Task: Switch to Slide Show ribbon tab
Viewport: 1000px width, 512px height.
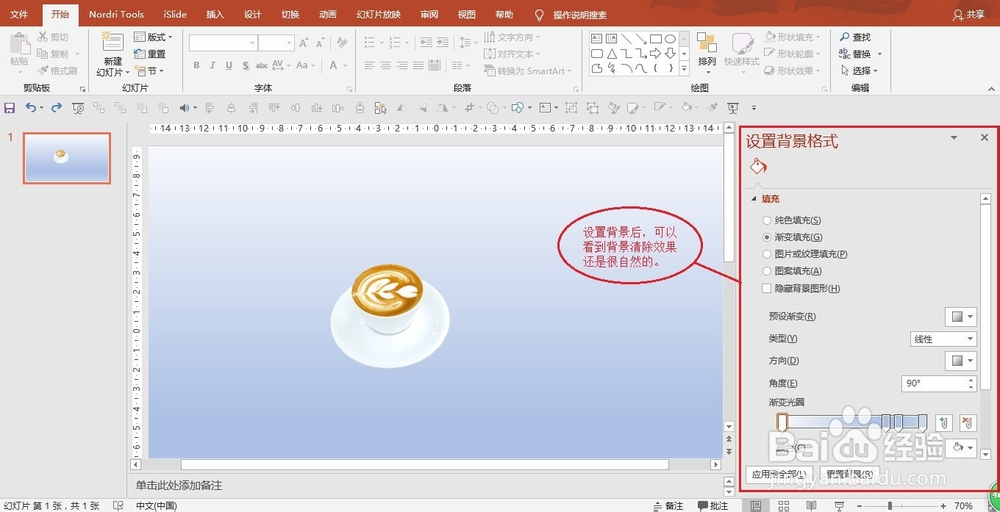Action: [378, 14]
